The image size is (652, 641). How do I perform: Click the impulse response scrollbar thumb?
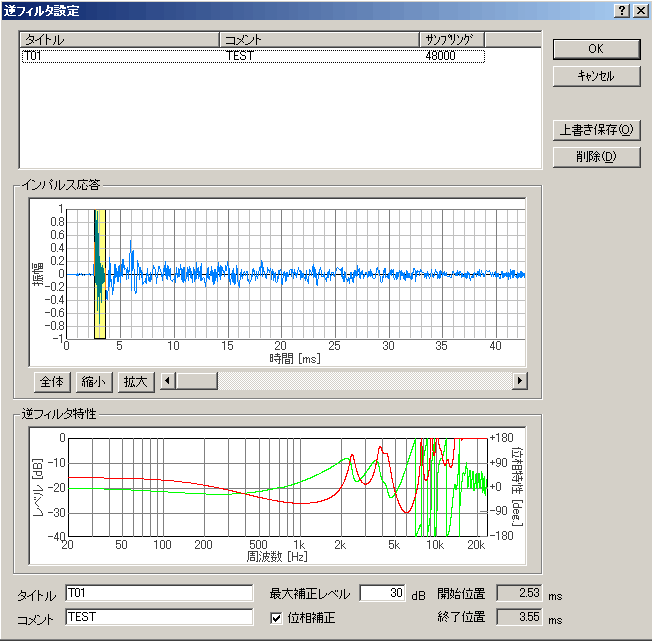pos(197,381)
